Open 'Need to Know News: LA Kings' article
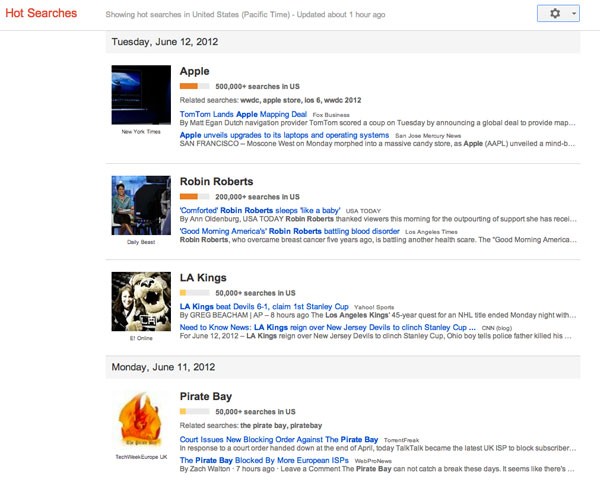Screen dimensions: 600x482 pos(327,326)
